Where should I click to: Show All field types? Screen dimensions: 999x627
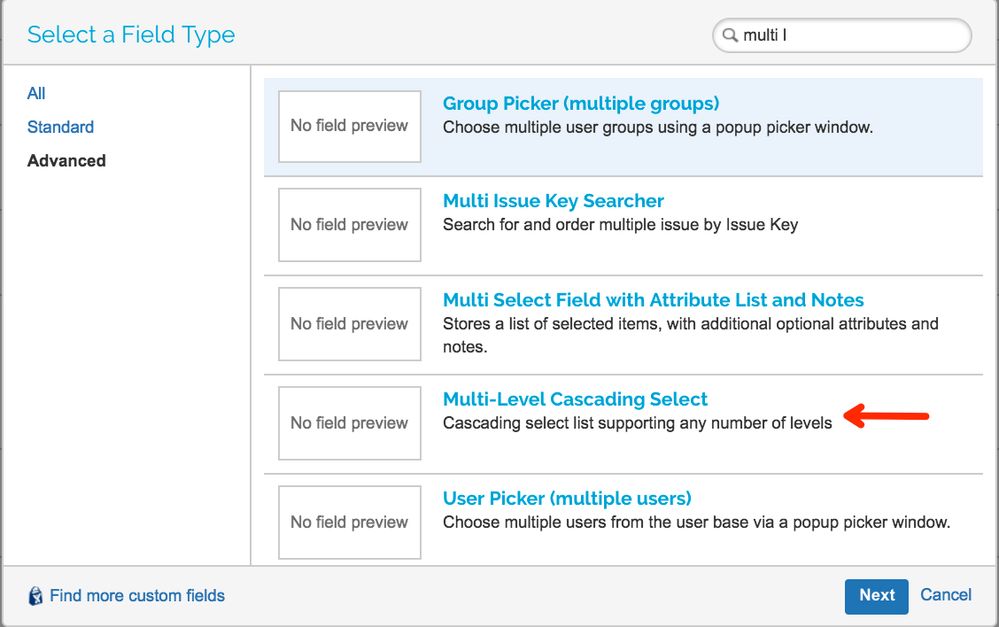coord(37,94)
